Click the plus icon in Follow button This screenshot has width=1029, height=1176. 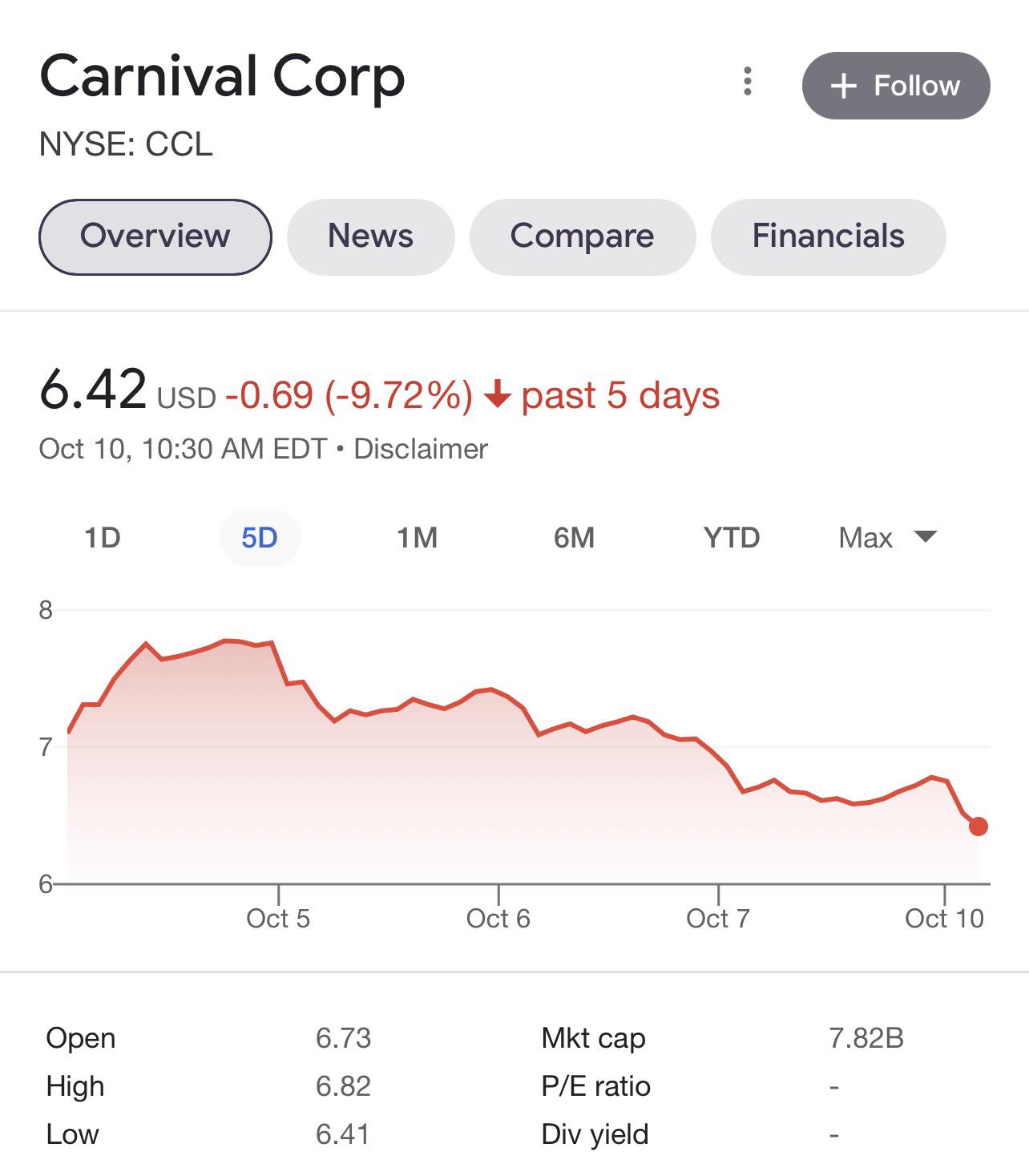844,86
